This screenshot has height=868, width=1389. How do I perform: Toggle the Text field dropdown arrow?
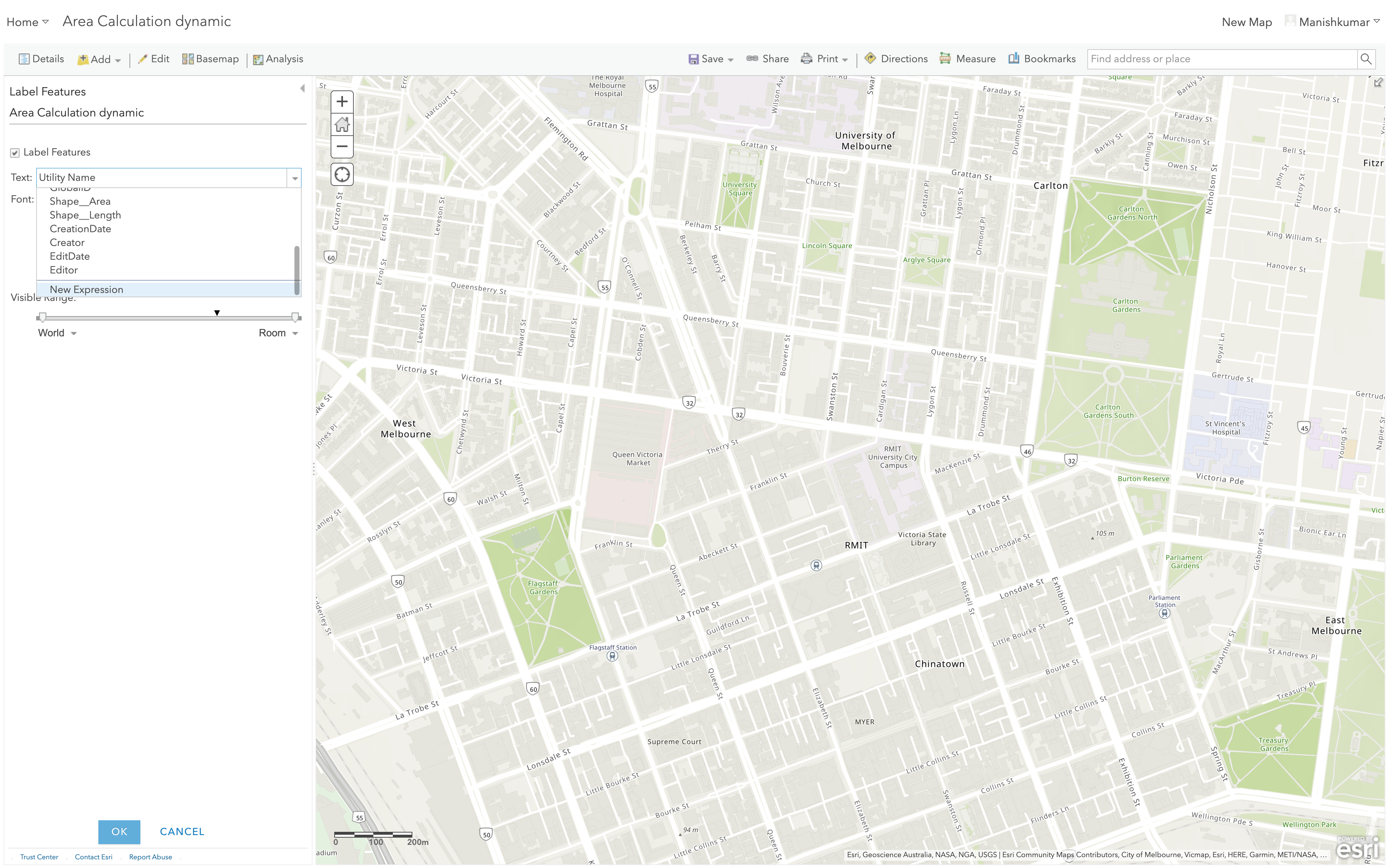click(x=294, y=178)
